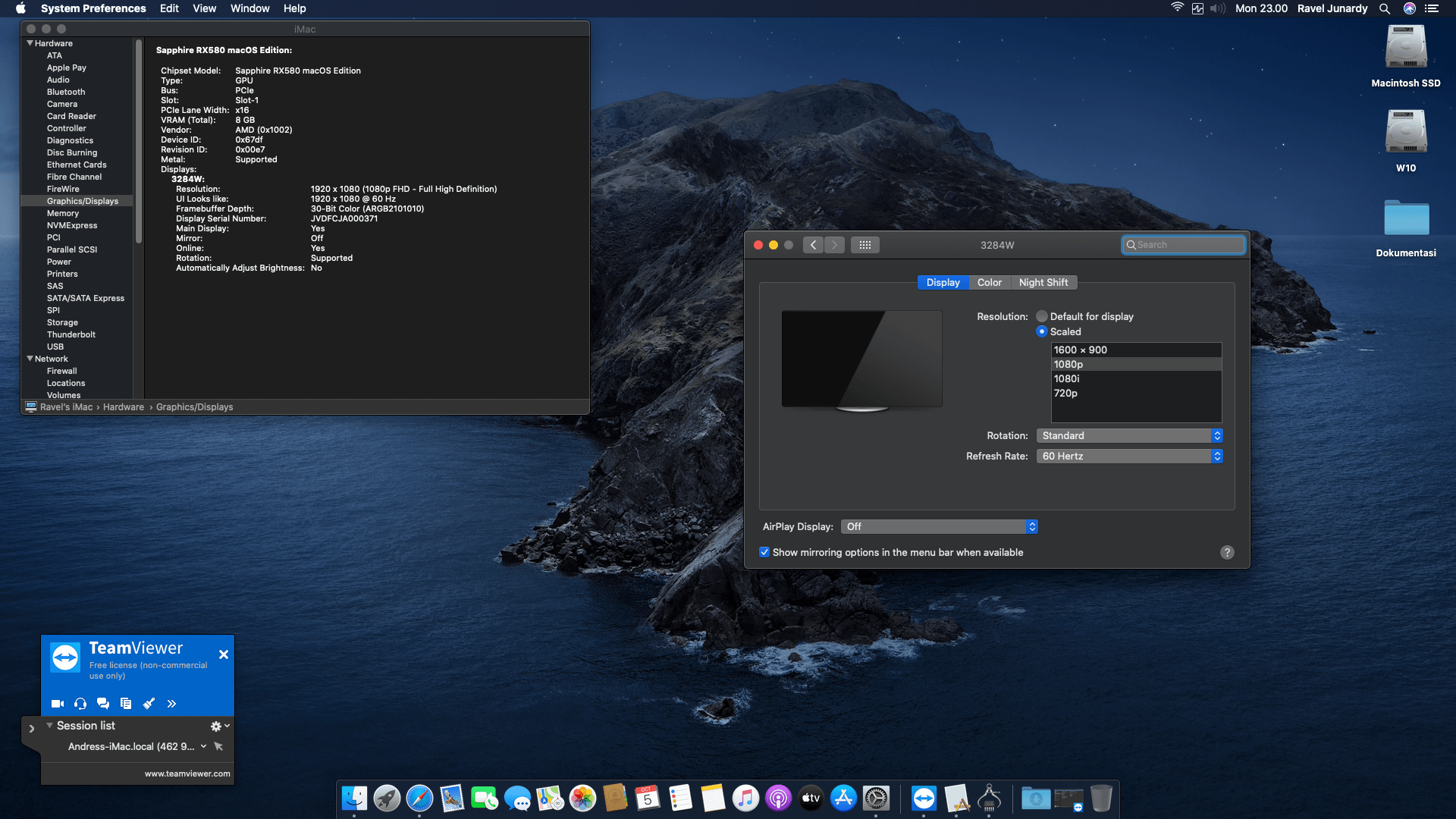
Task: Select the Display tab
Action: pos(943,282)
